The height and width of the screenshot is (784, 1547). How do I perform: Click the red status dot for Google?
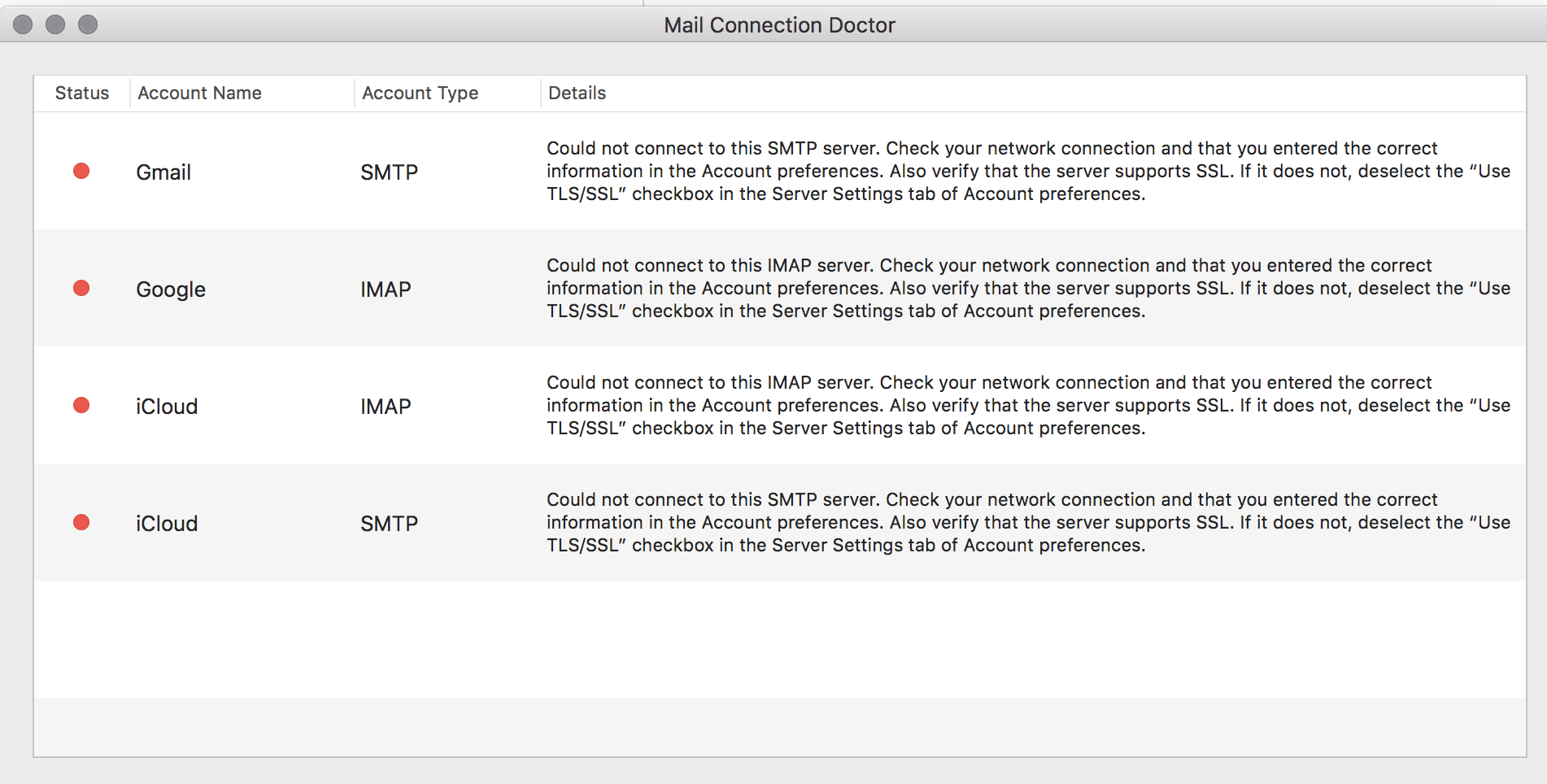(x=81, y=288)
